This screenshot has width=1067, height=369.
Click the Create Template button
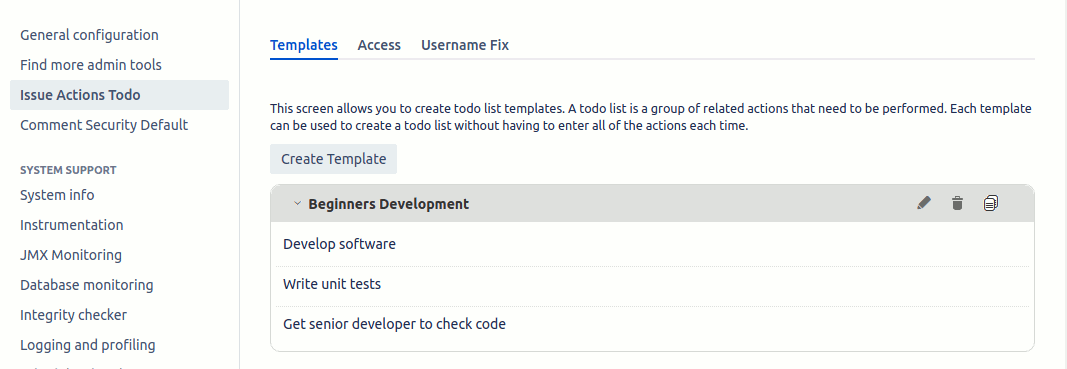tap(333, 159)
